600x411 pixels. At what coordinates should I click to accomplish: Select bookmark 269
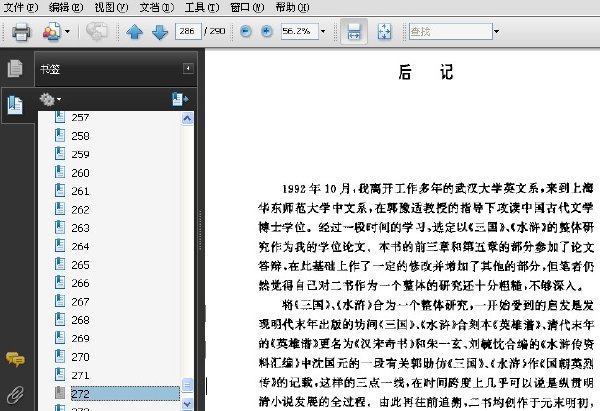80,338
